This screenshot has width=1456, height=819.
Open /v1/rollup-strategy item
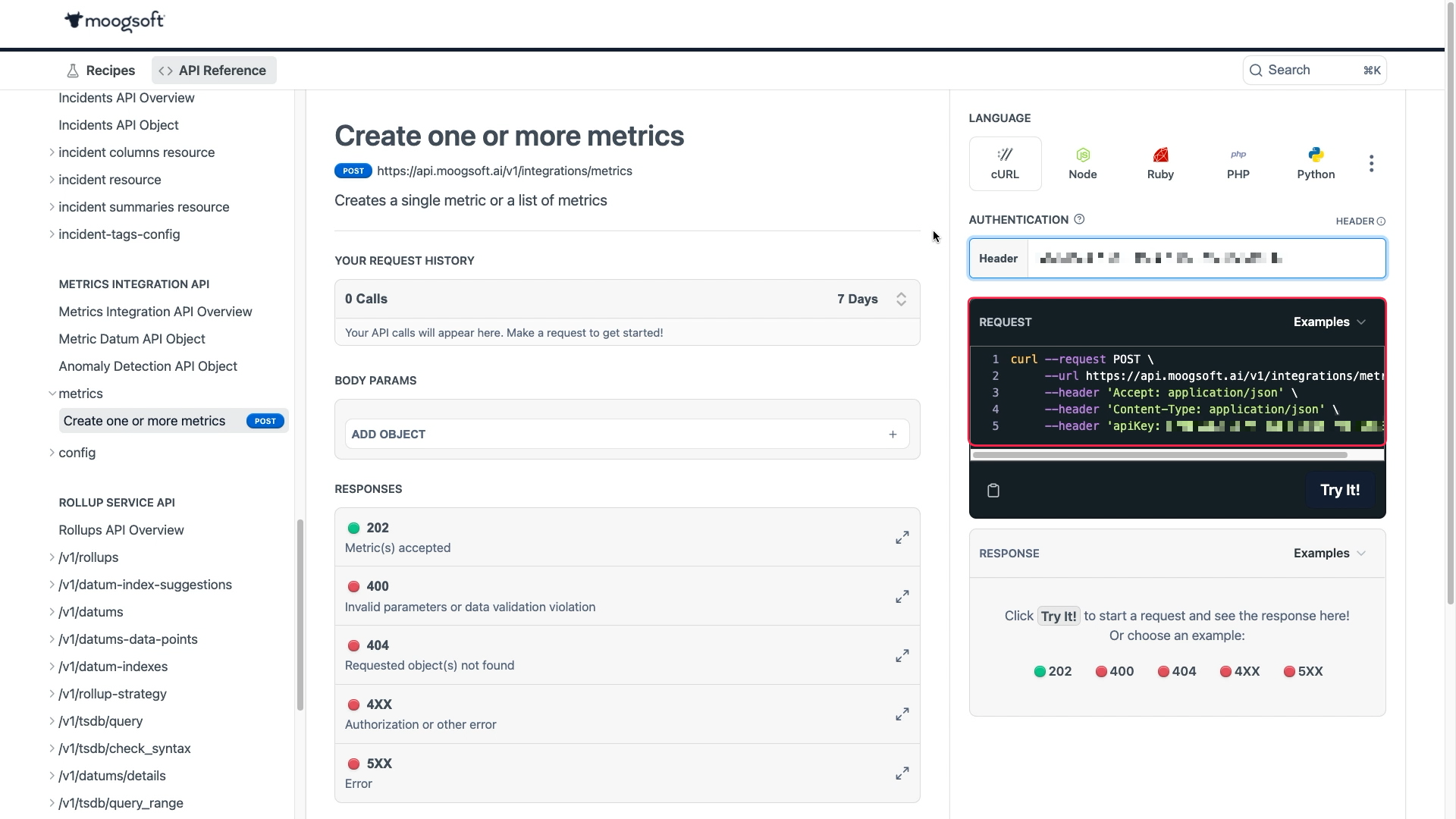click(x=112, y=694)
